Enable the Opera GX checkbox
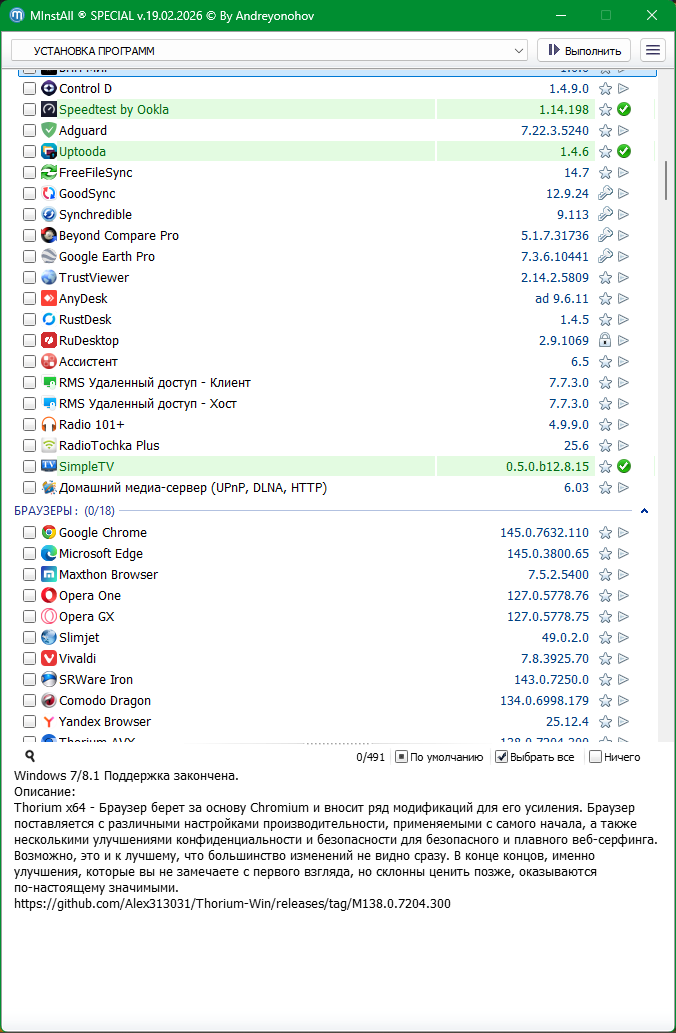The width and height of the screenshot is (676, 1033). click(29, 617)
